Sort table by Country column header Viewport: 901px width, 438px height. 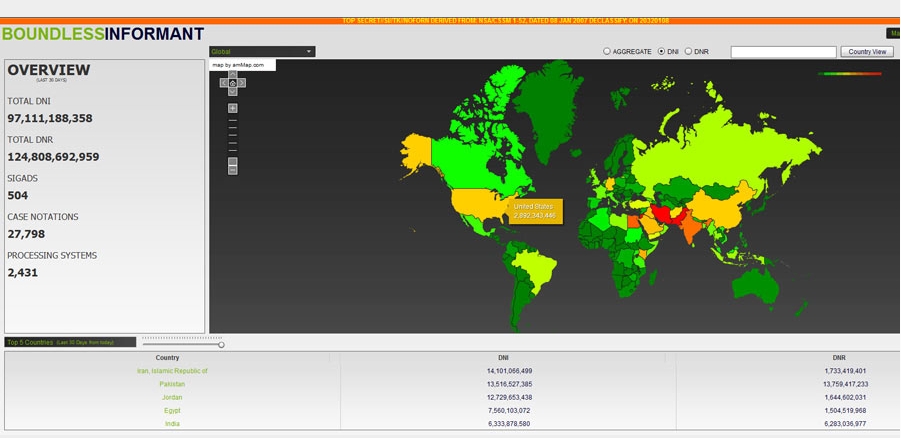pyautogui.click(x=168, y=357)
